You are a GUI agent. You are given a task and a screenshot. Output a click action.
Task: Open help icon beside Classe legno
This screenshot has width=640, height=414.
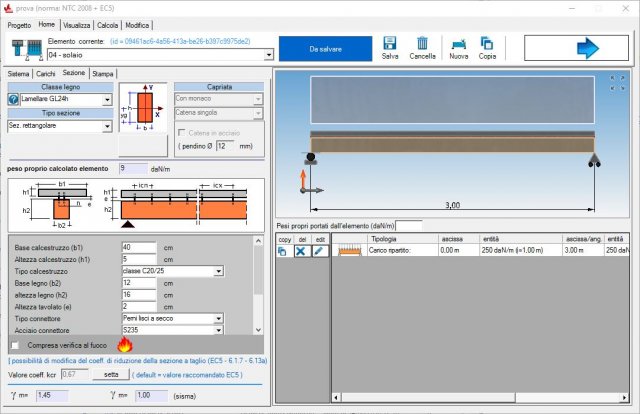13,100
